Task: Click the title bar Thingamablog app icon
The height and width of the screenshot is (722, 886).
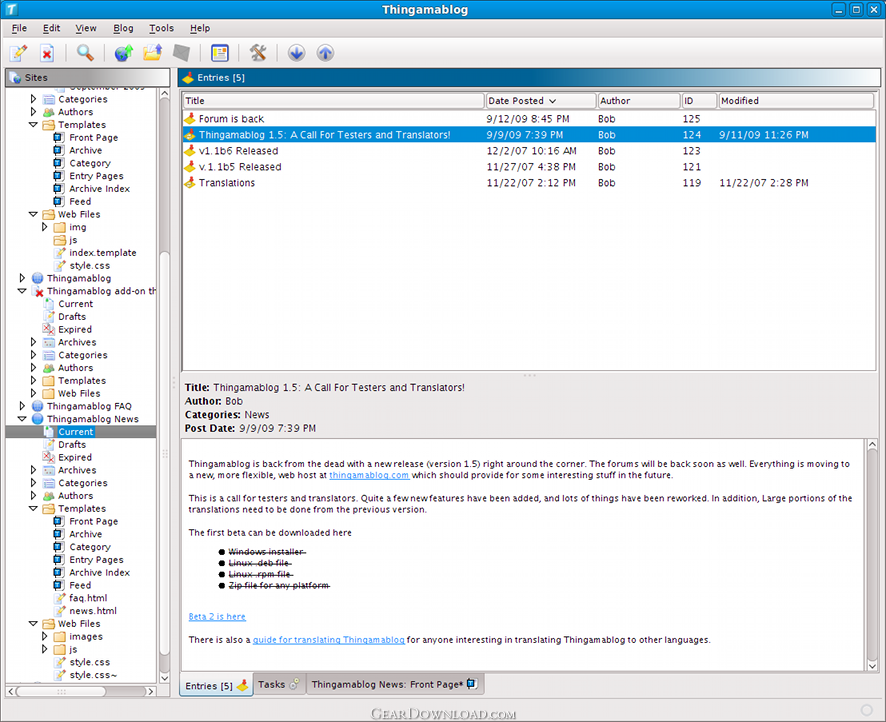Action: point(10,9)
